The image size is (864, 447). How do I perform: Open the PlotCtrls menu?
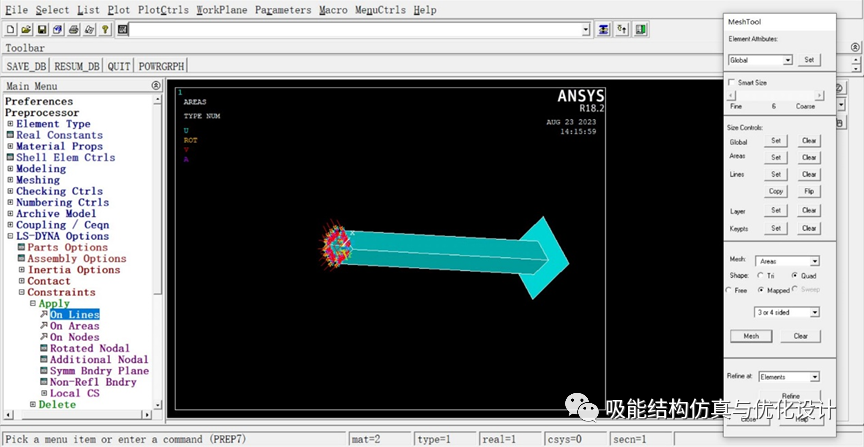click(x=163, y=10)
